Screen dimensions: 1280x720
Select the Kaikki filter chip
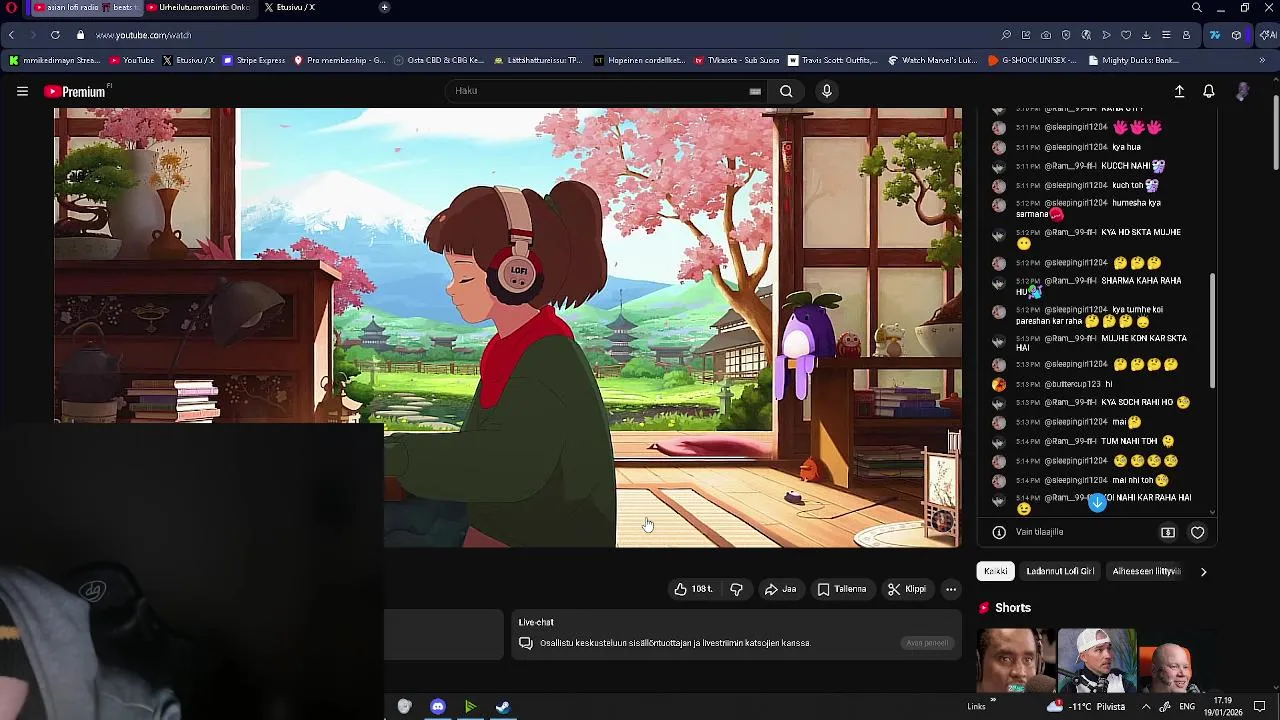point(995,571)
